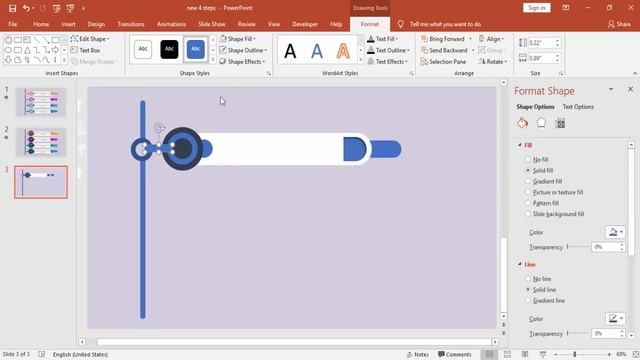Screen dimensions: 640x360
Task: Open the Insert tab
Action: [68, 24]
